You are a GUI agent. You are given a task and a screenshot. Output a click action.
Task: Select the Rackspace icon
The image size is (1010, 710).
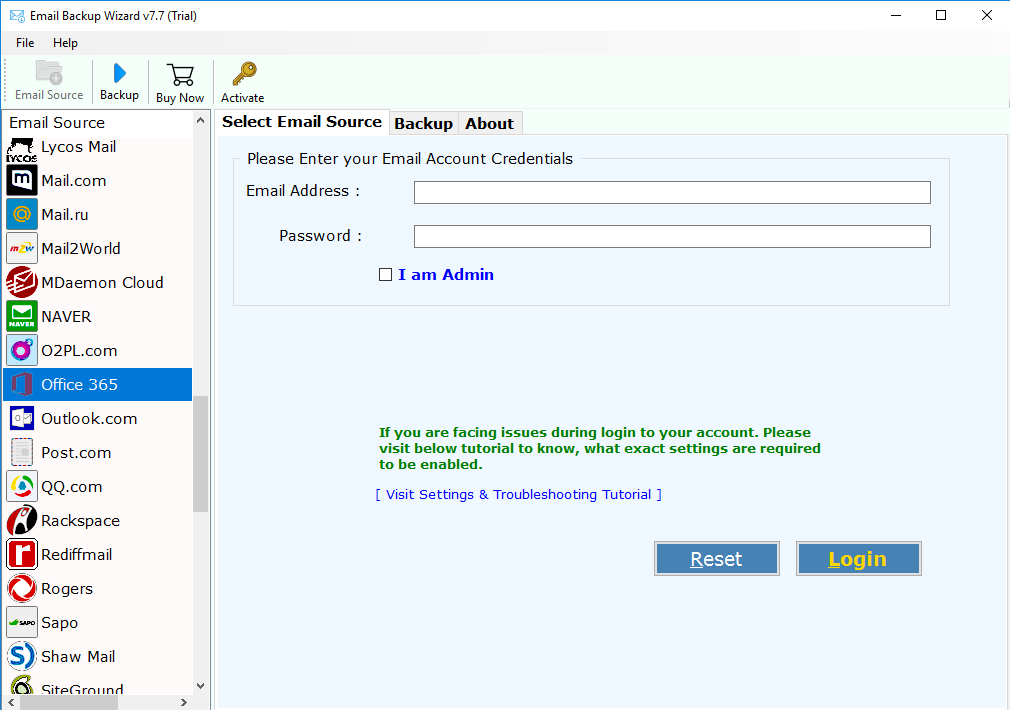click(22, 521)
